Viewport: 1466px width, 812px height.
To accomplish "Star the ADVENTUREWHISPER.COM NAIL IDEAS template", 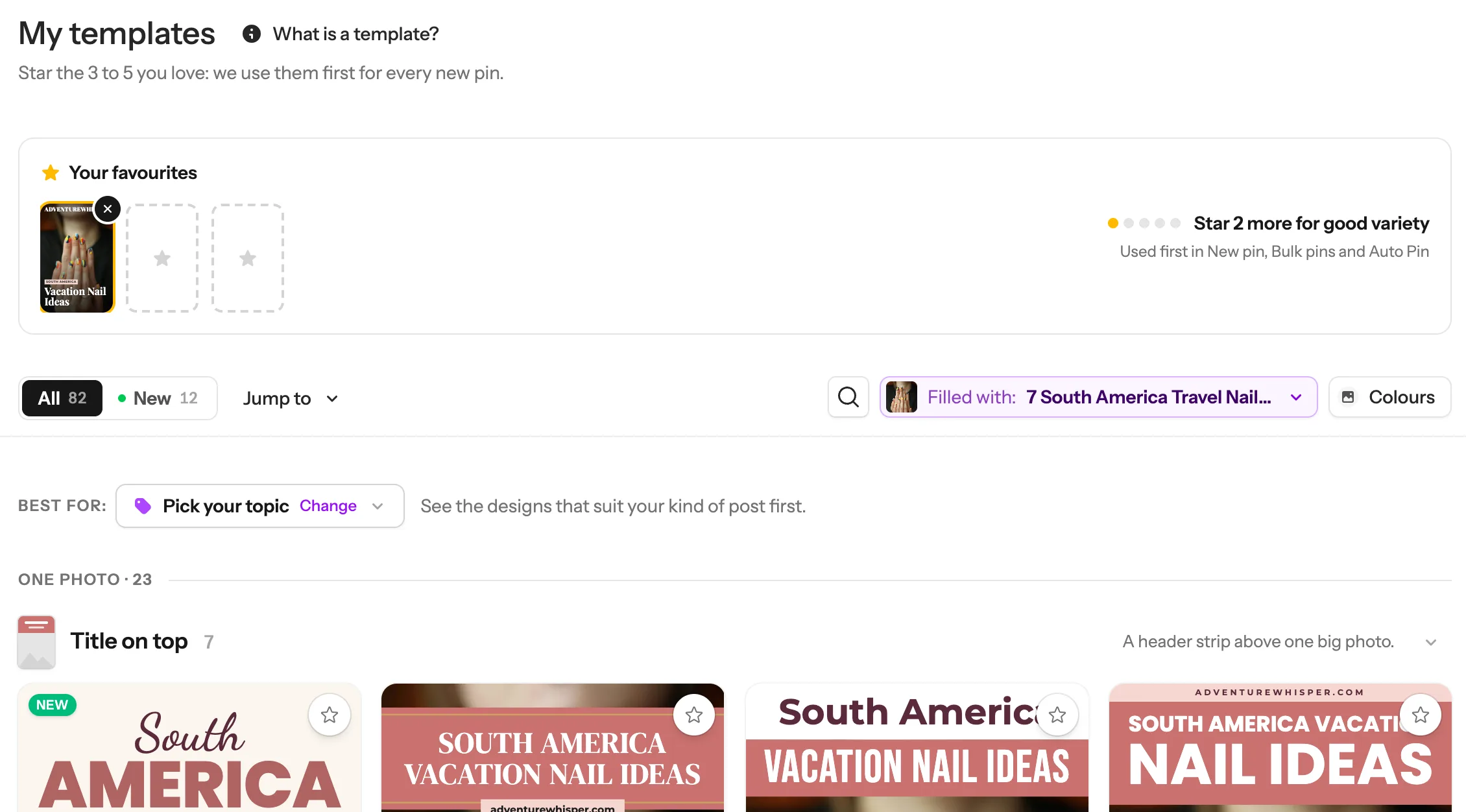I will (x=1421, y=715).
